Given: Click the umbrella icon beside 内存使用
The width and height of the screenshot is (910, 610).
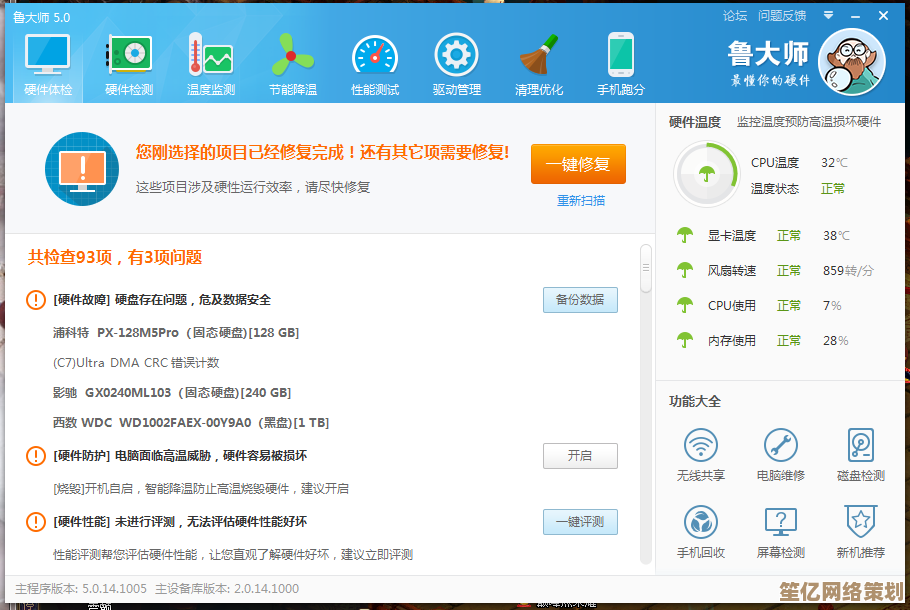Looking at the screenshot, I should pos(685,340).
